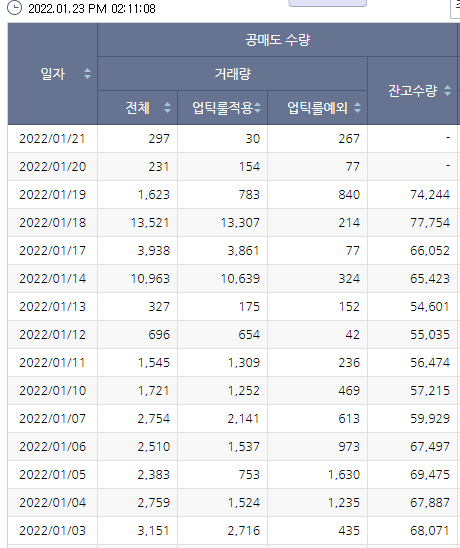Select date cell 2022/01/11
Viewport: 460px width, 548px height.
[x=52, y=362]
